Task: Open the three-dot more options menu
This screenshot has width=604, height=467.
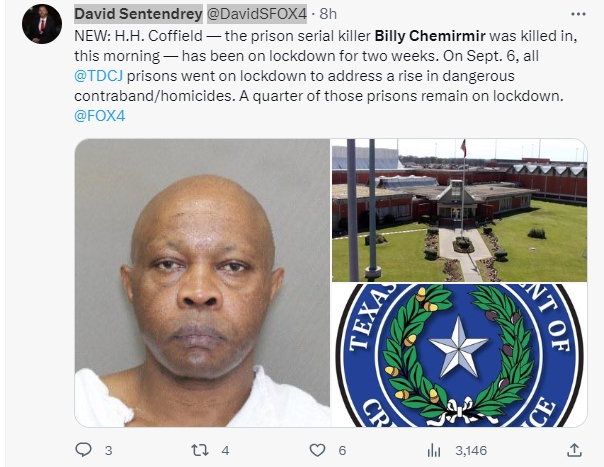Action: (578, 14)
